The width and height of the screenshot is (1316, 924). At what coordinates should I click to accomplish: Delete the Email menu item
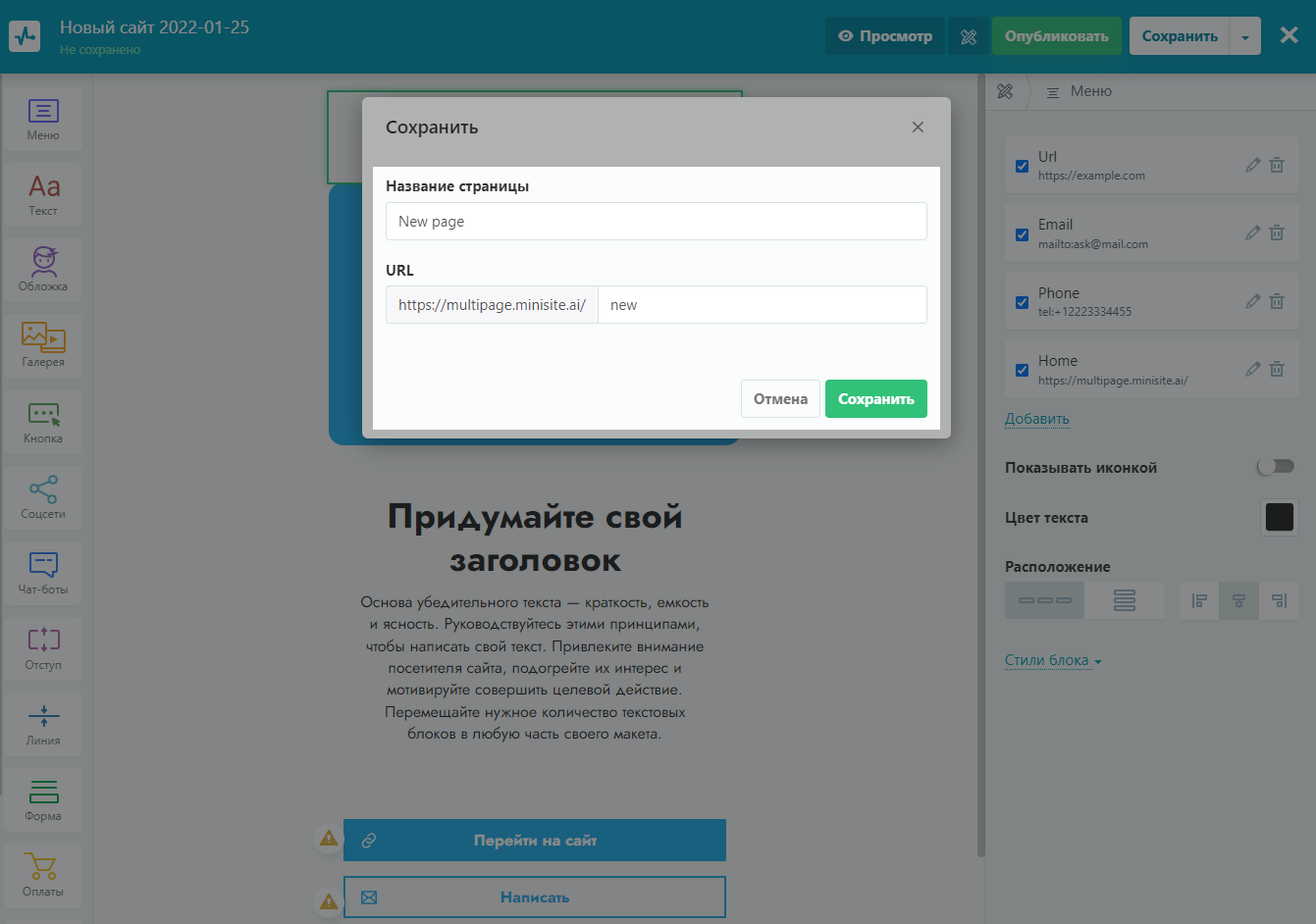[x=1277, y=232]
